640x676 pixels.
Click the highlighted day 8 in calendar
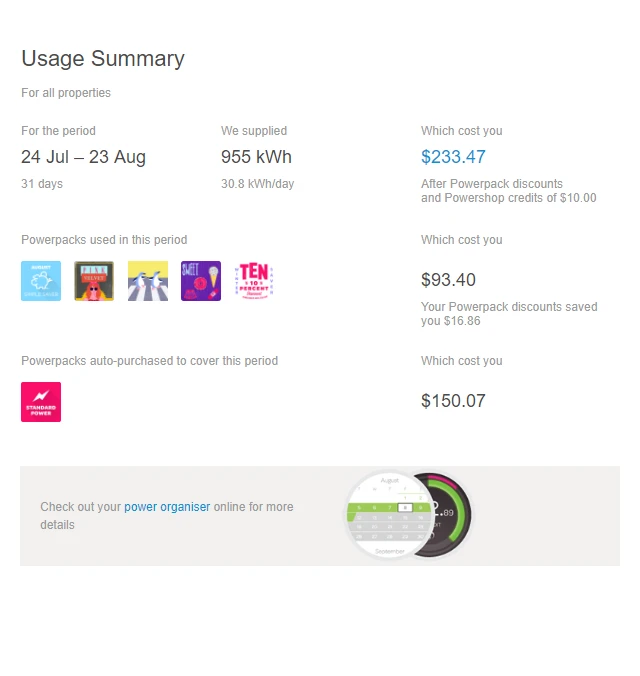click(403, 507)
